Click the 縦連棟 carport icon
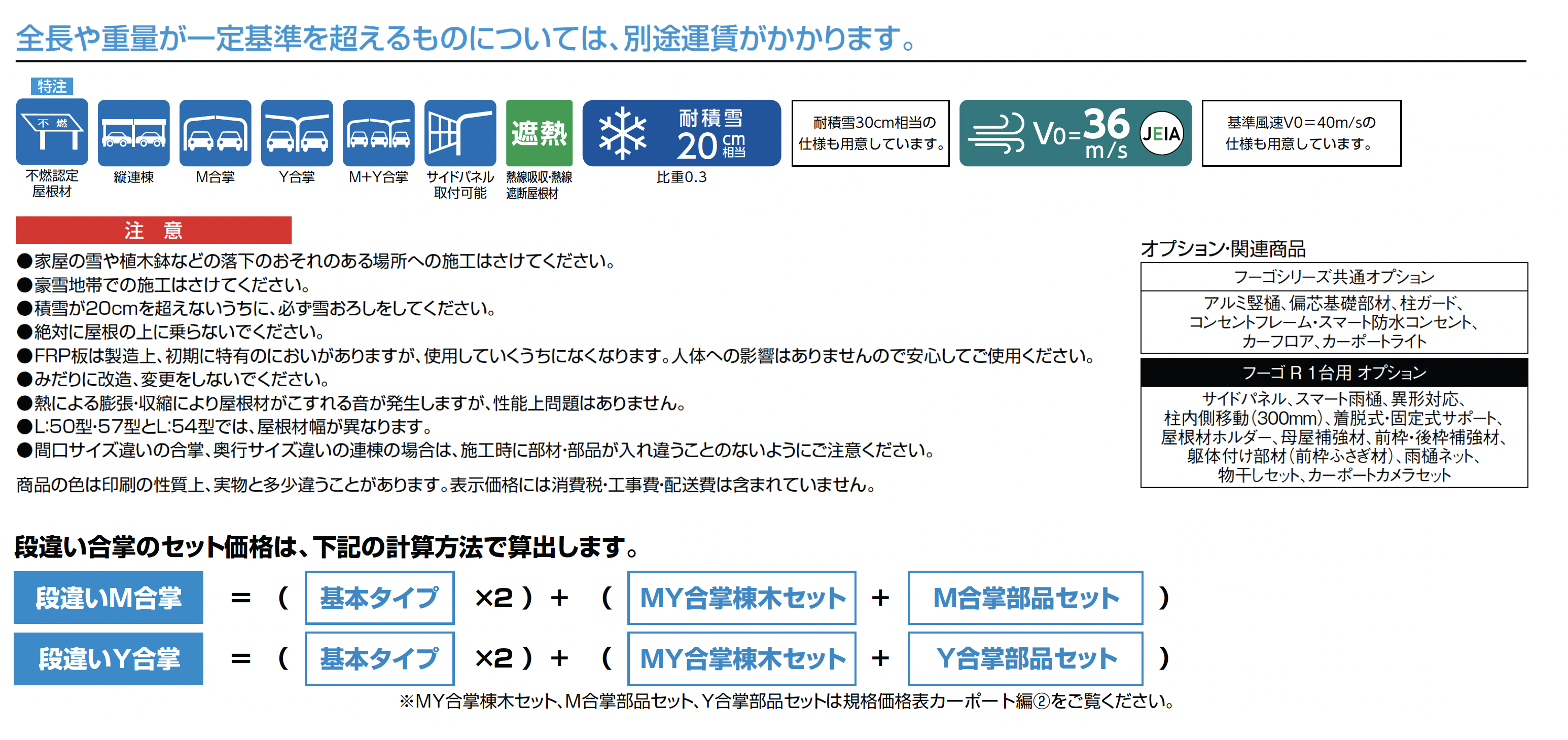 click(x=133, y=132)
